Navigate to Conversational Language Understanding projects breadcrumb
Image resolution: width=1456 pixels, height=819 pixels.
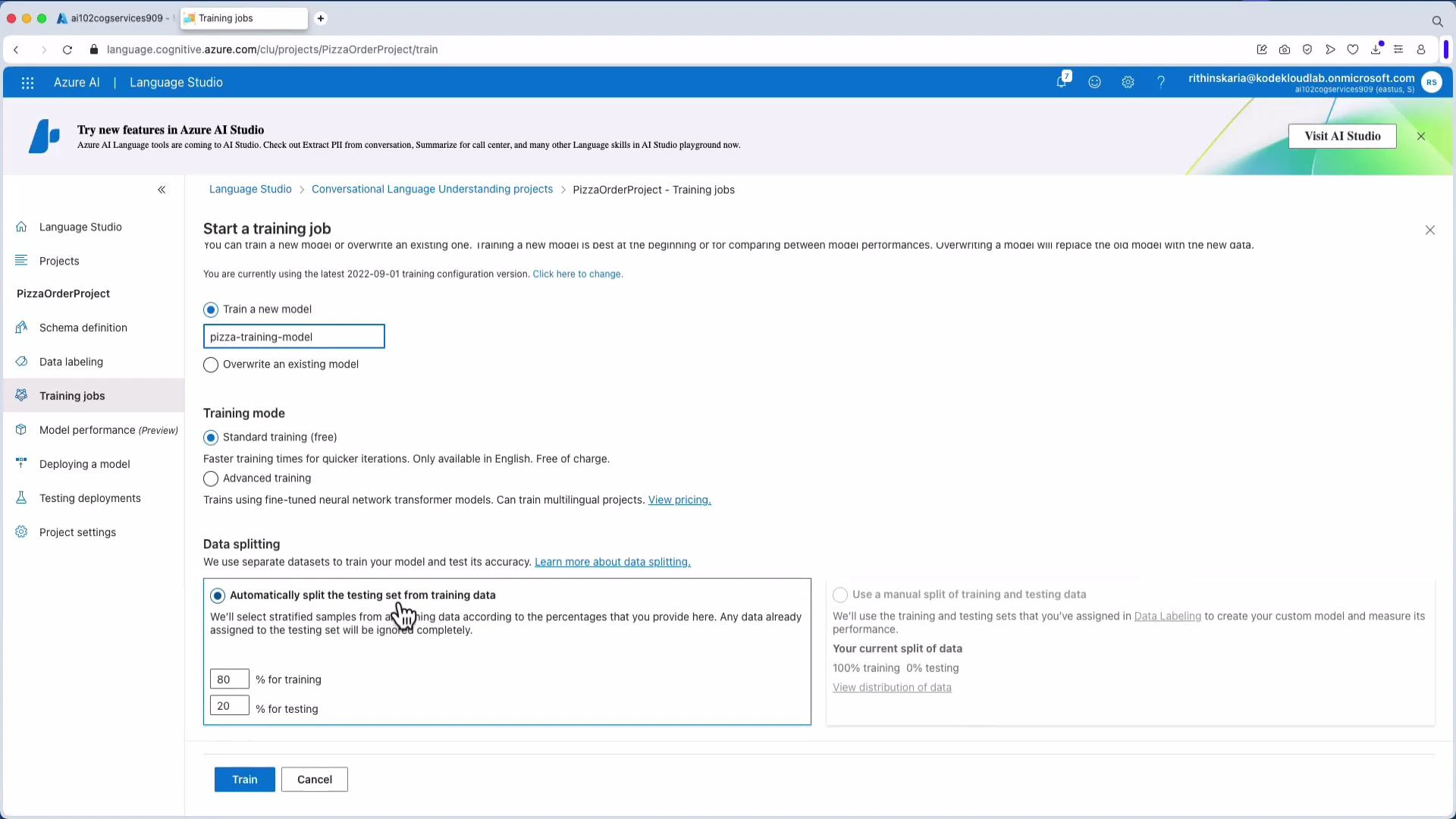click(x=432, y=189)
